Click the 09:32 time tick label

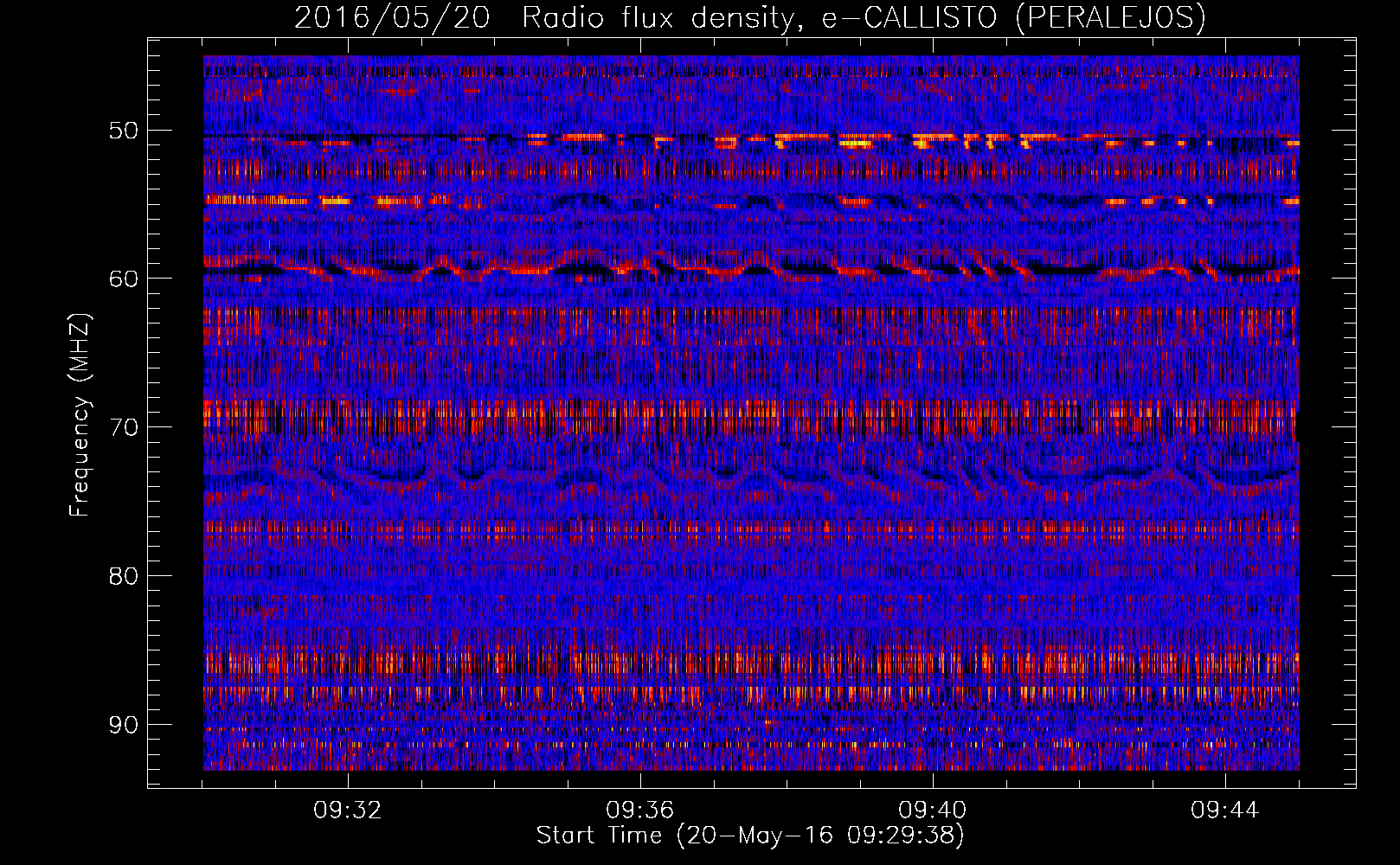click(x=348, y=811)
